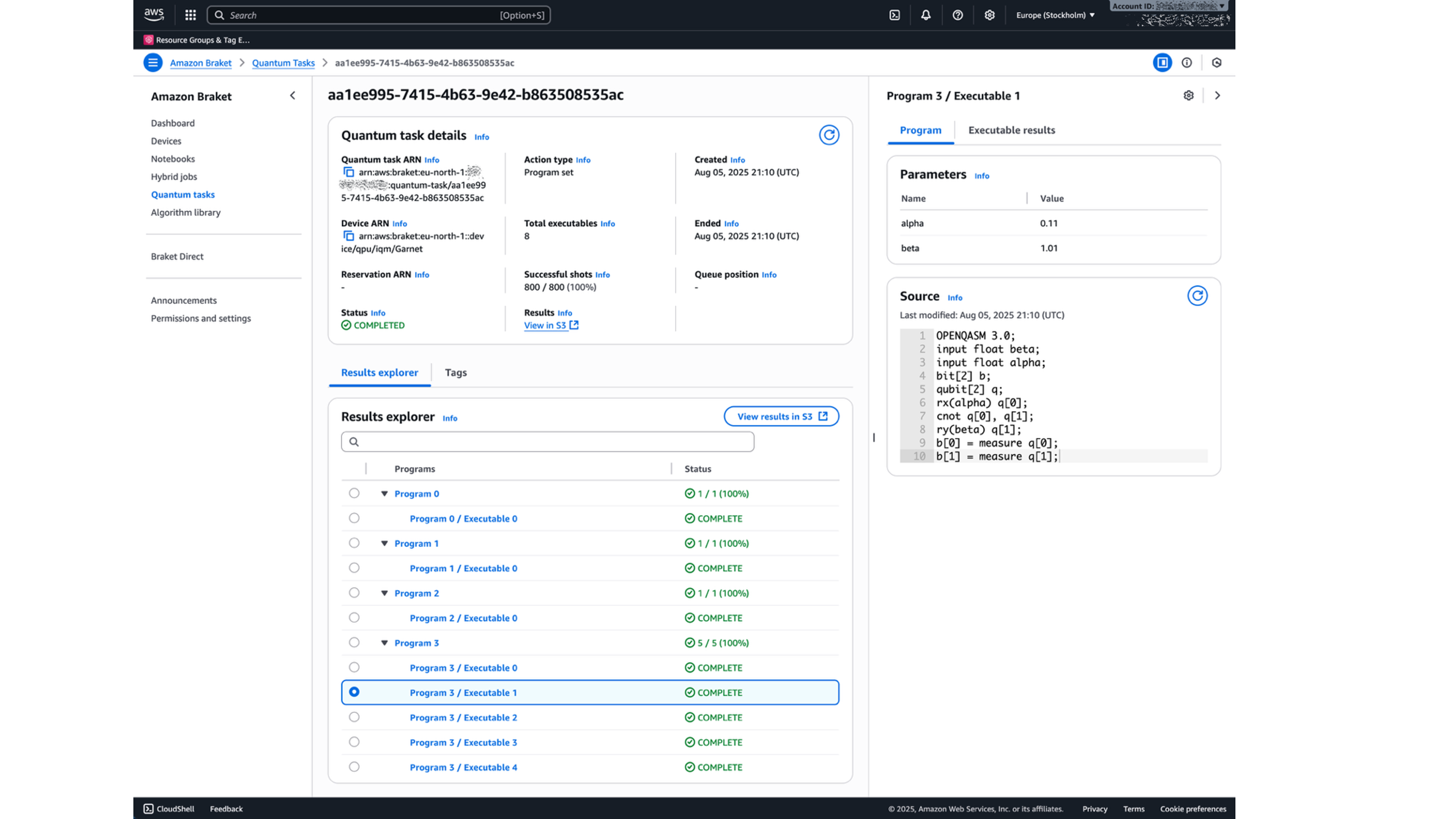Screen dimensions: 1456x819
Task: Switch to the Tags tab
Action: click(x=456, y=372)
